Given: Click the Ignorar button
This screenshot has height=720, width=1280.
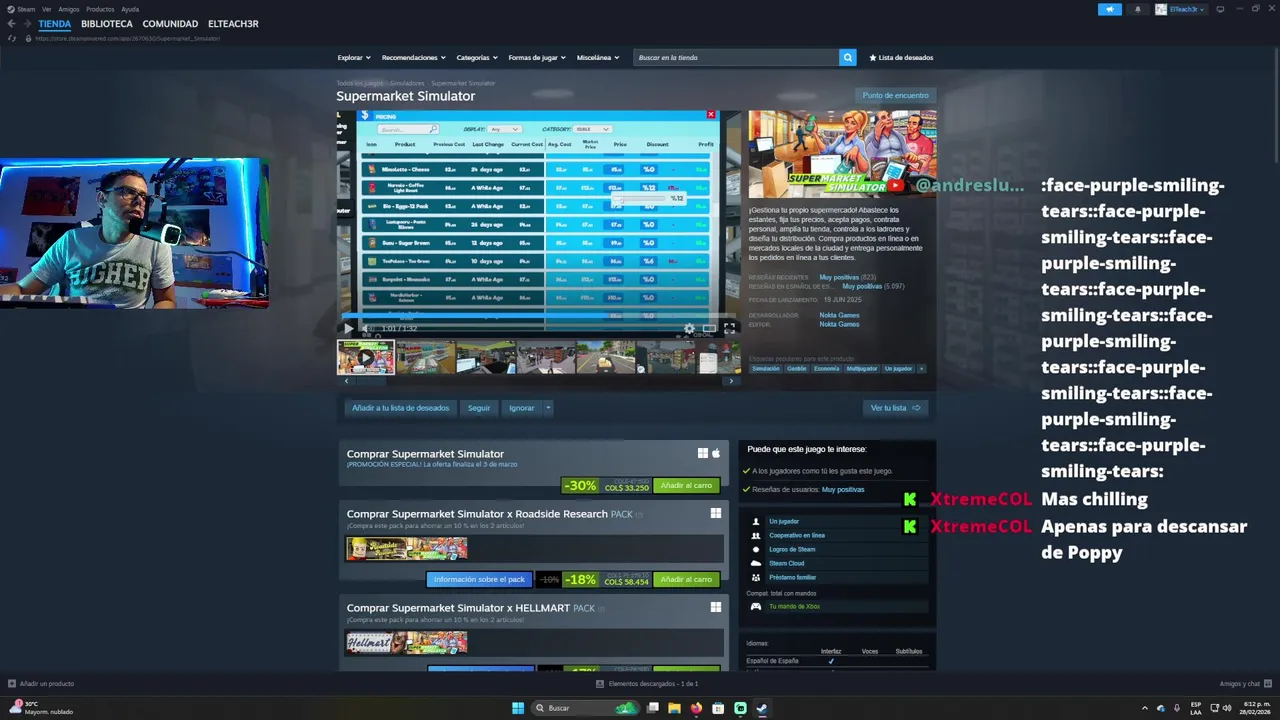Looking at the screenshot, I should (x=521, y=408).
